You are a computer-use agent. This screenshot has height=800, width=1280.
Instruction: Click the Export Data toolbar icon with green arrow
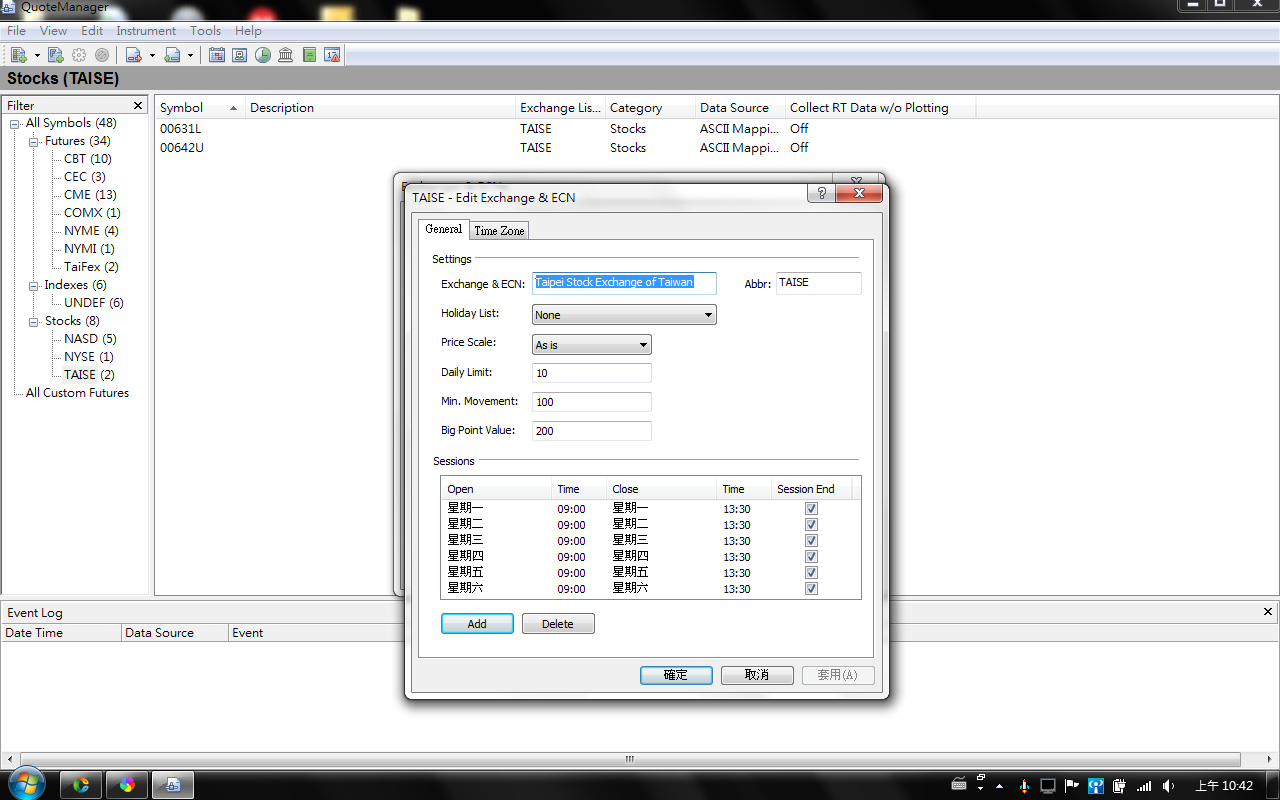coord(172,55)
